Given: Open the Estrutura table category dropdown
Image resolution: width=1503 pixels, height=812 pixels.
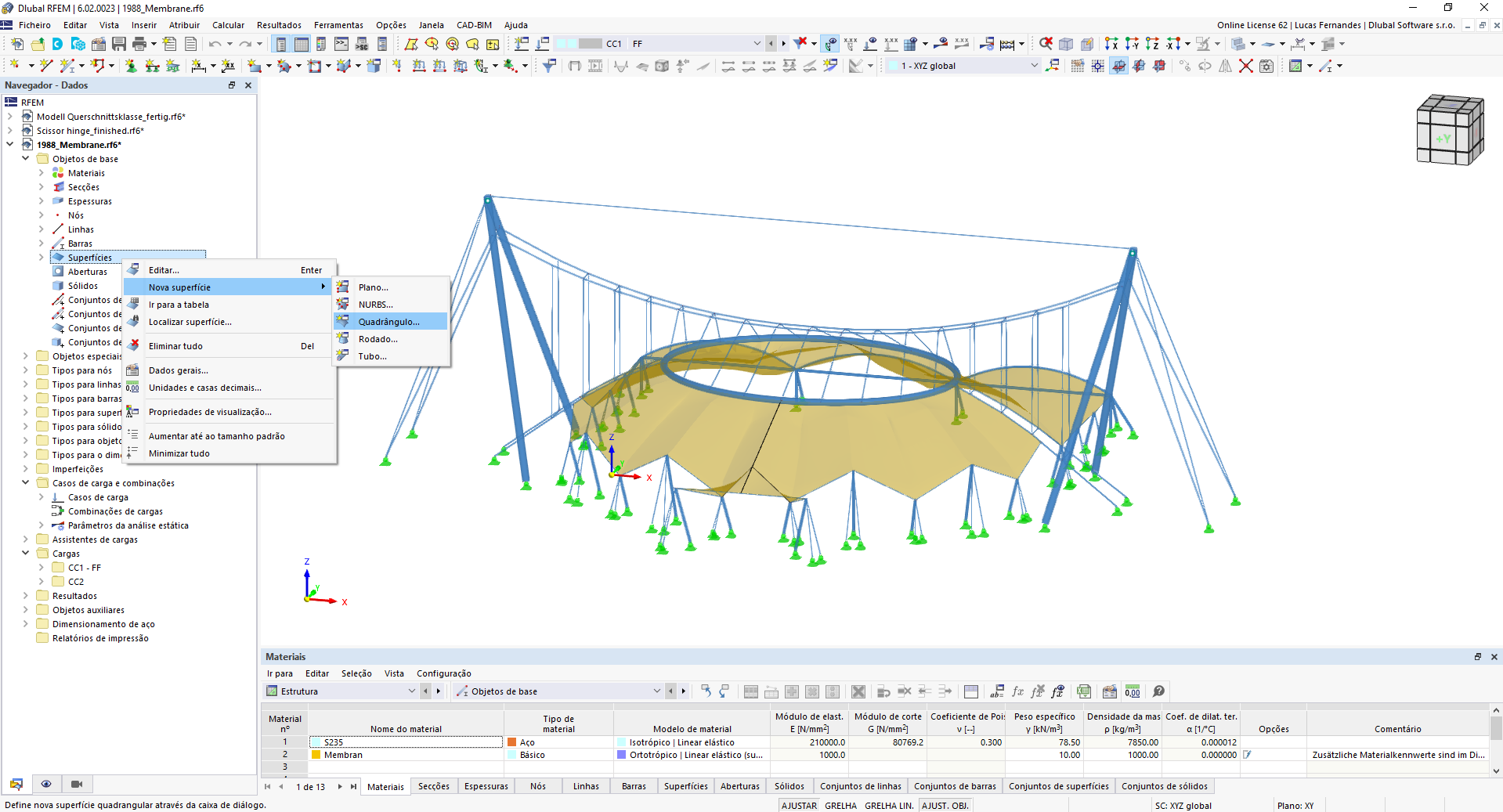Looking at the screenshot, I should click(411, 691).
